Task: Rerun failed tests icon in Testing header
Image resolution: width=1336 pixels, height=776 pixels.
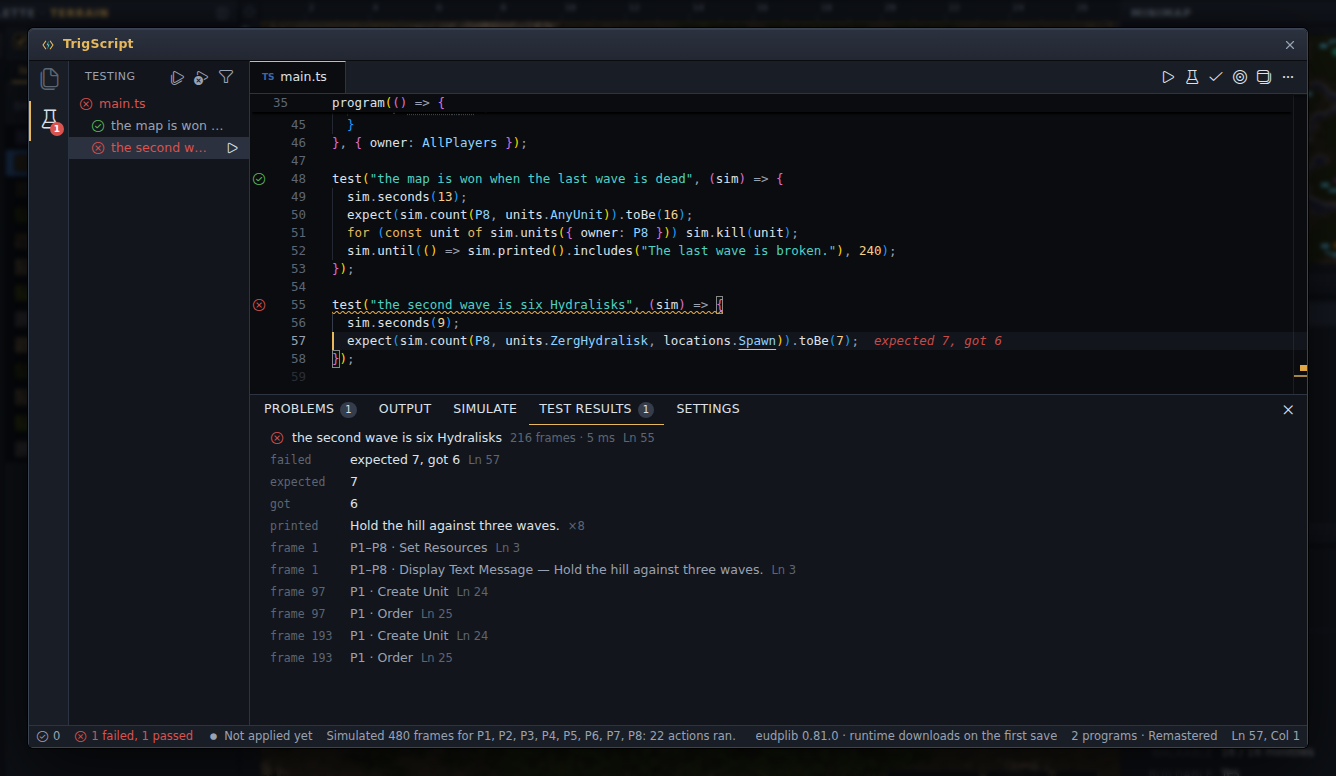Action: coord(201,77)
